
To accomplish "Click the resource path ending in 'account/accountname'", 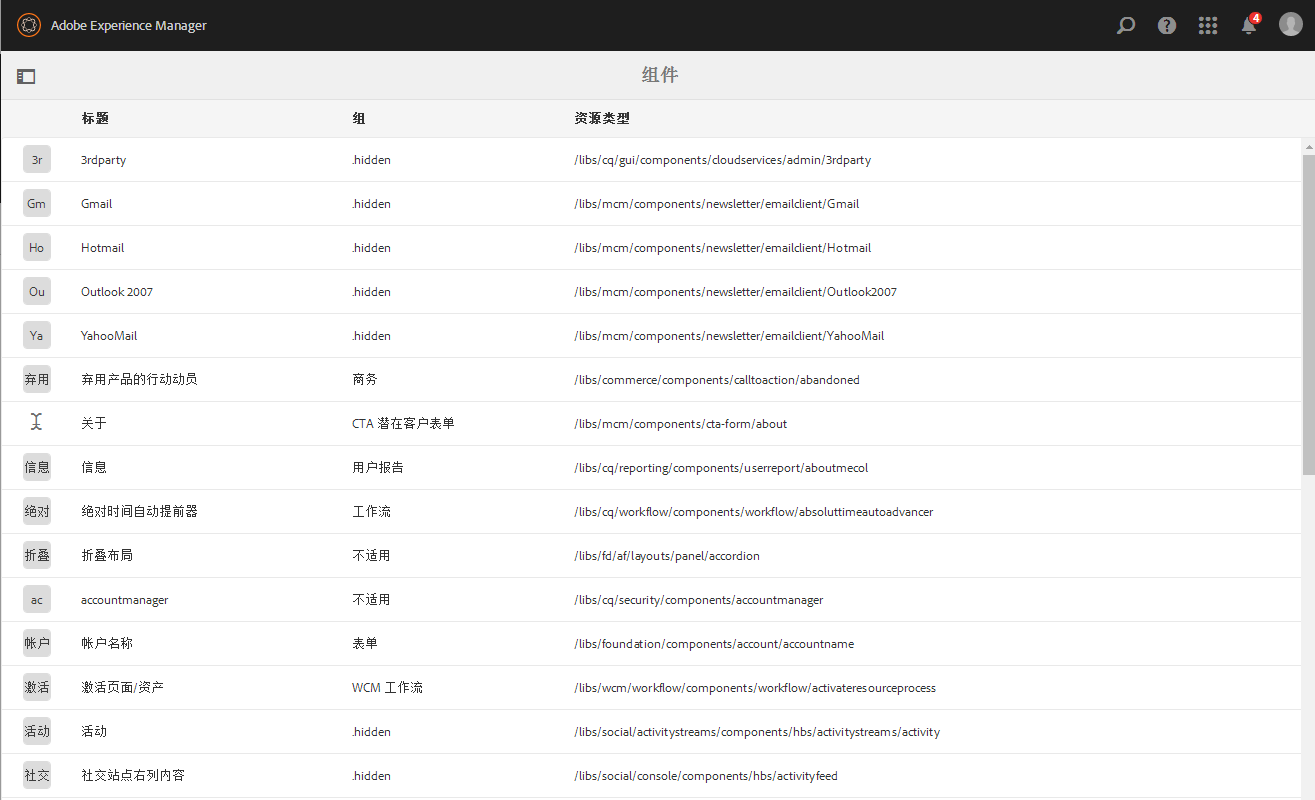I will pos(714,644).
